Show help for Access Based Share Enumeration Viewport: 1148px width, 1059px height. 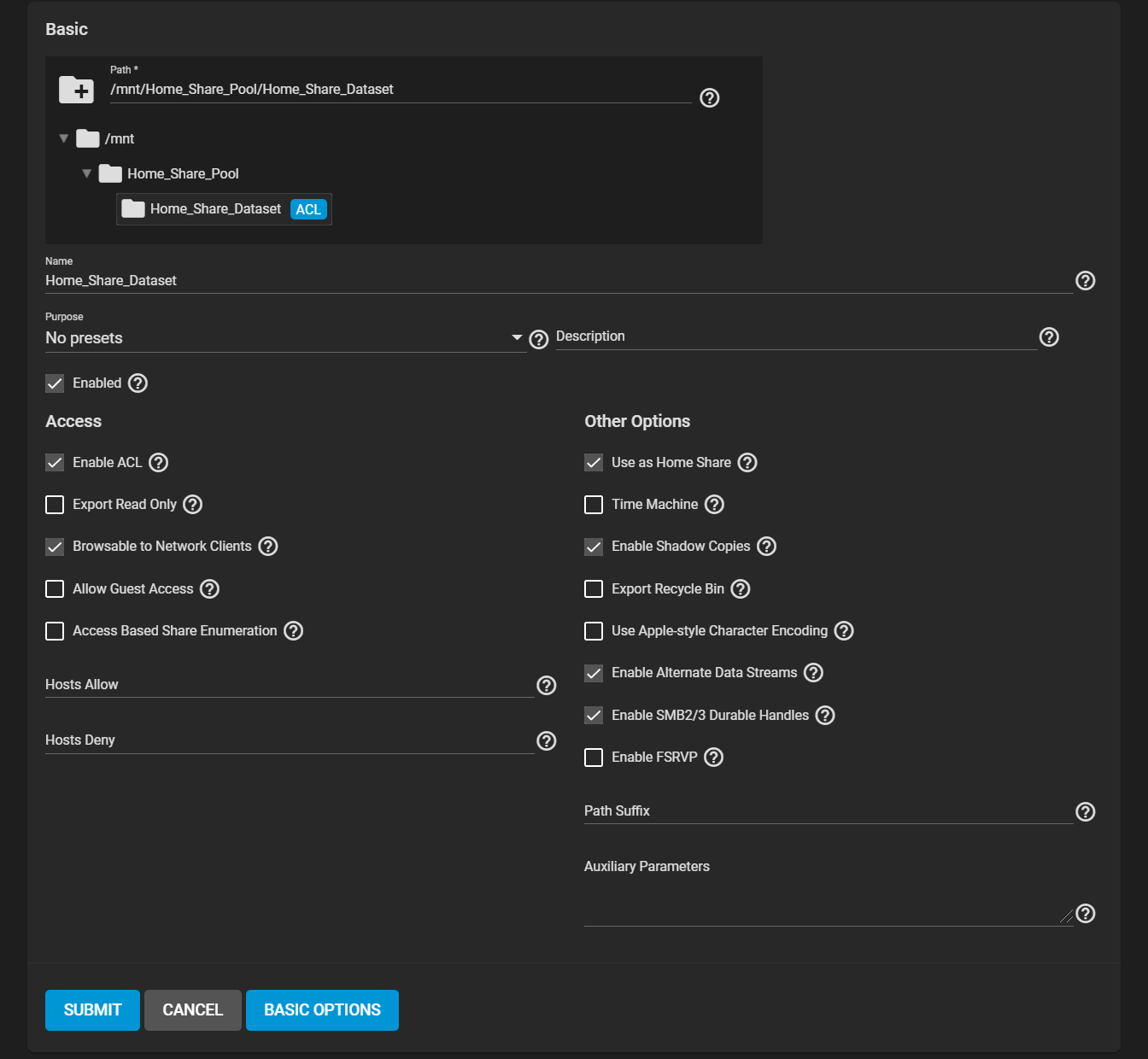tap(294, 631)
